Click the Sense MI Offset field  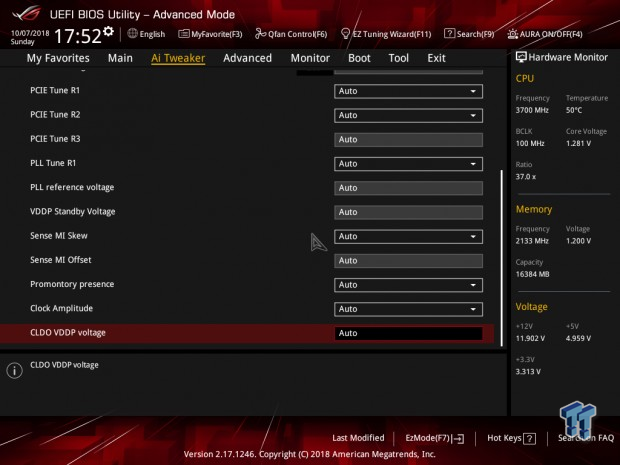tap(408, 261)
